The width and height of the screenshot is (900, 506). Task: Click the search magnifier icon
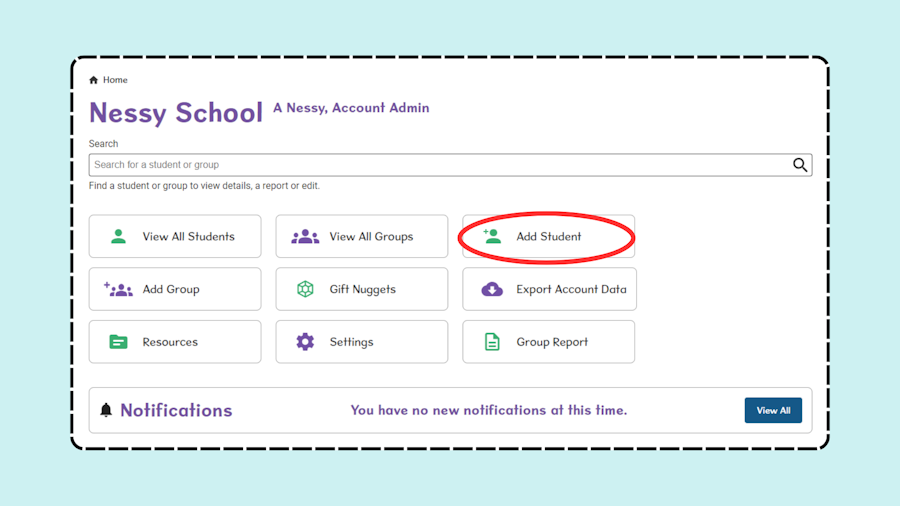[x=800, y=165]
